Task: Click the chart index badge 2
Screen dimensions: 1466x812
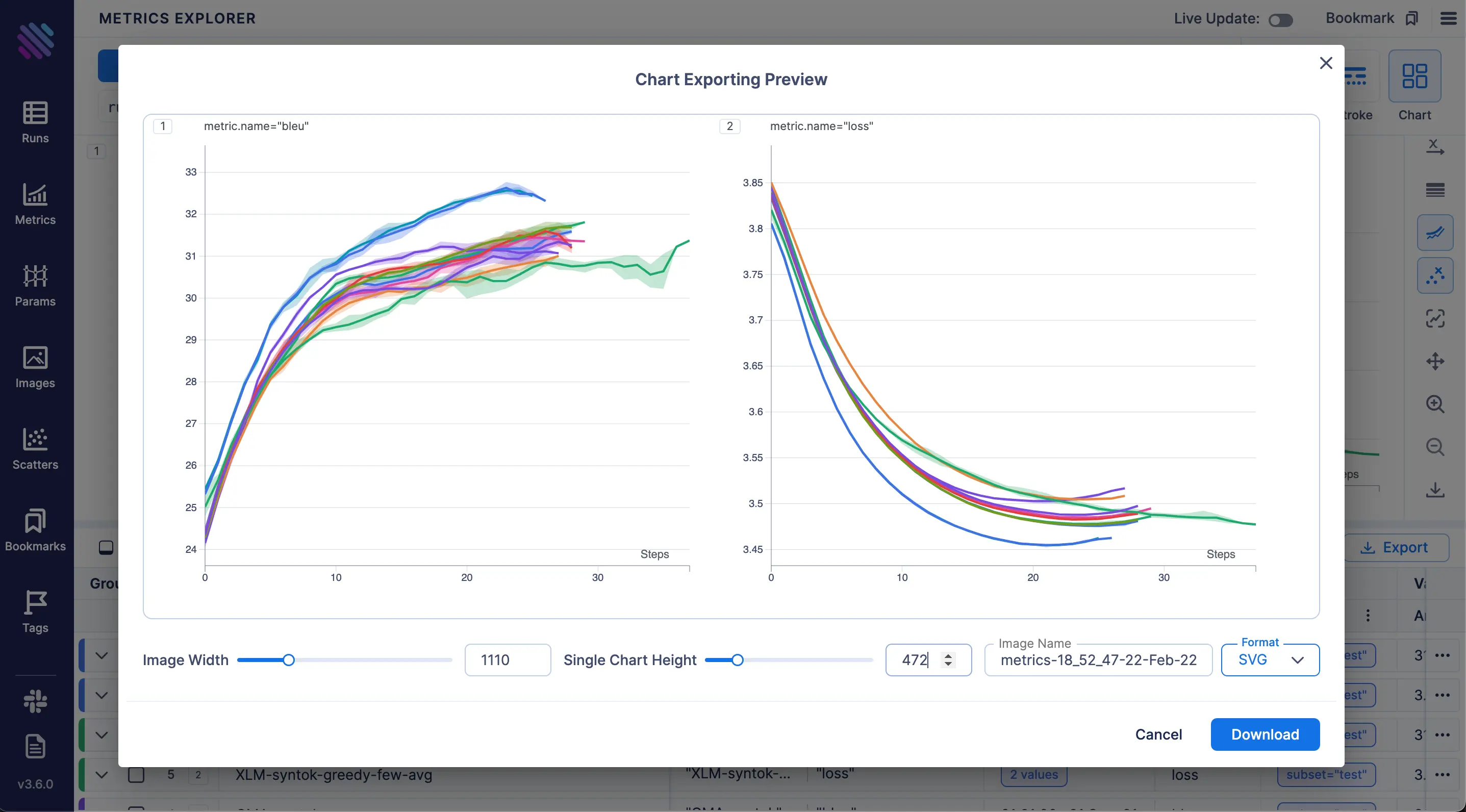Action: [729, 126]
